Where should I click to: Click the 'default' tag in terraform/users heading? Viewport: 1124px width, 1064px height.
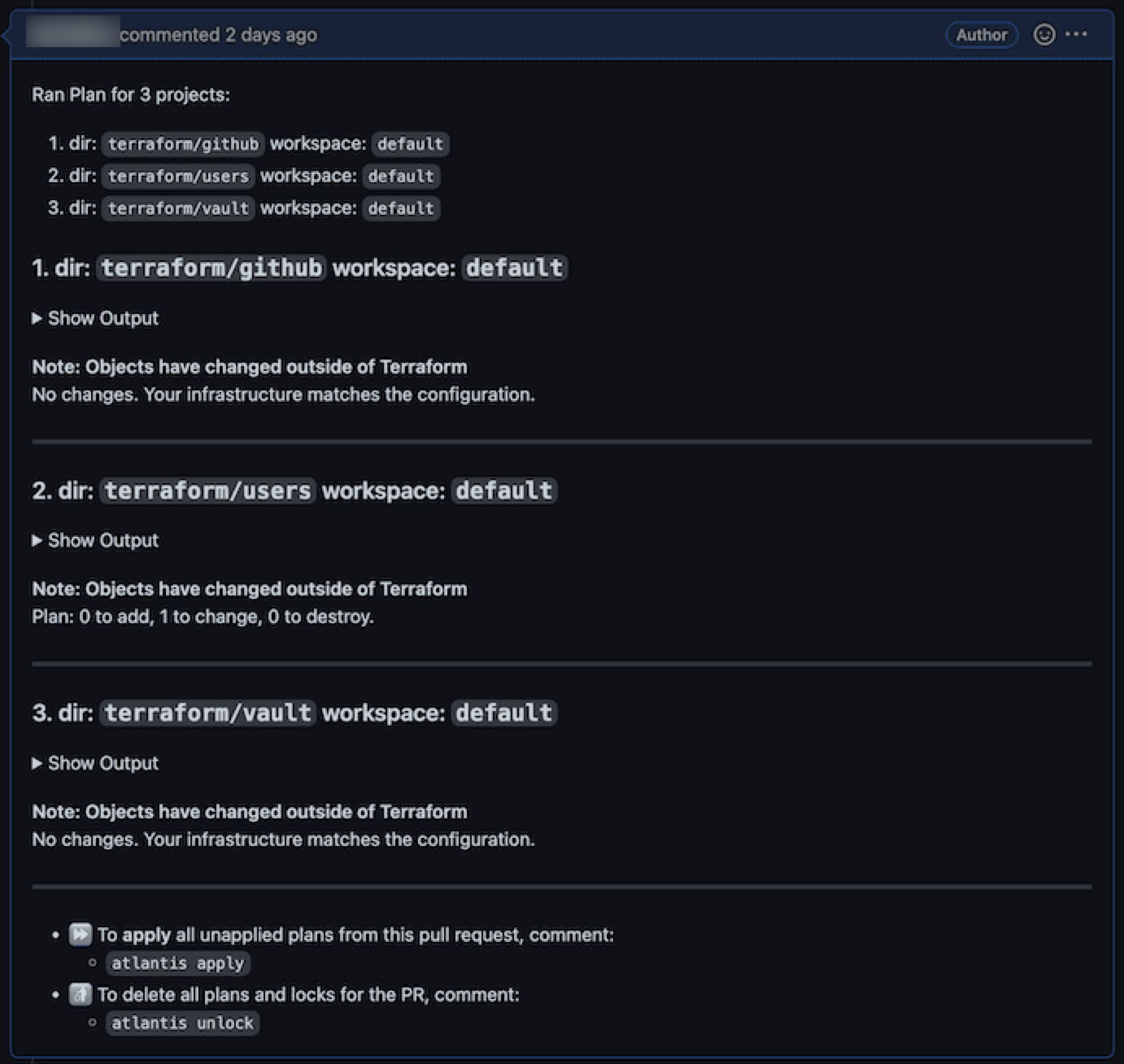pos(504,491)
